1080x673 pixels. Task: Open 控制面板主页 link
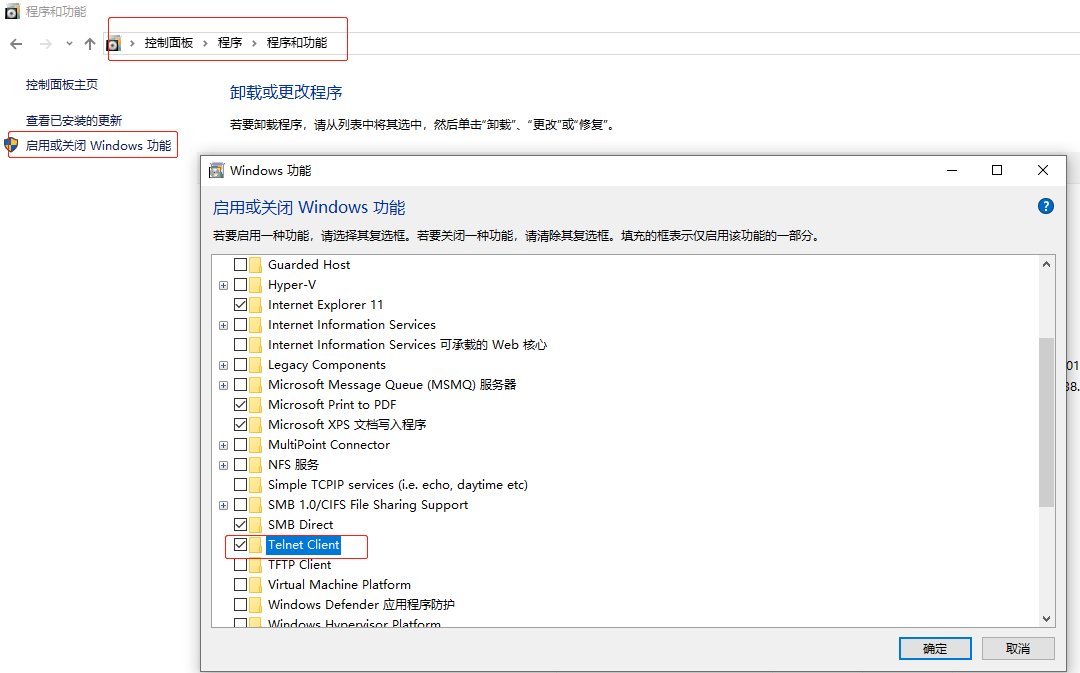[x=62, y=84]
